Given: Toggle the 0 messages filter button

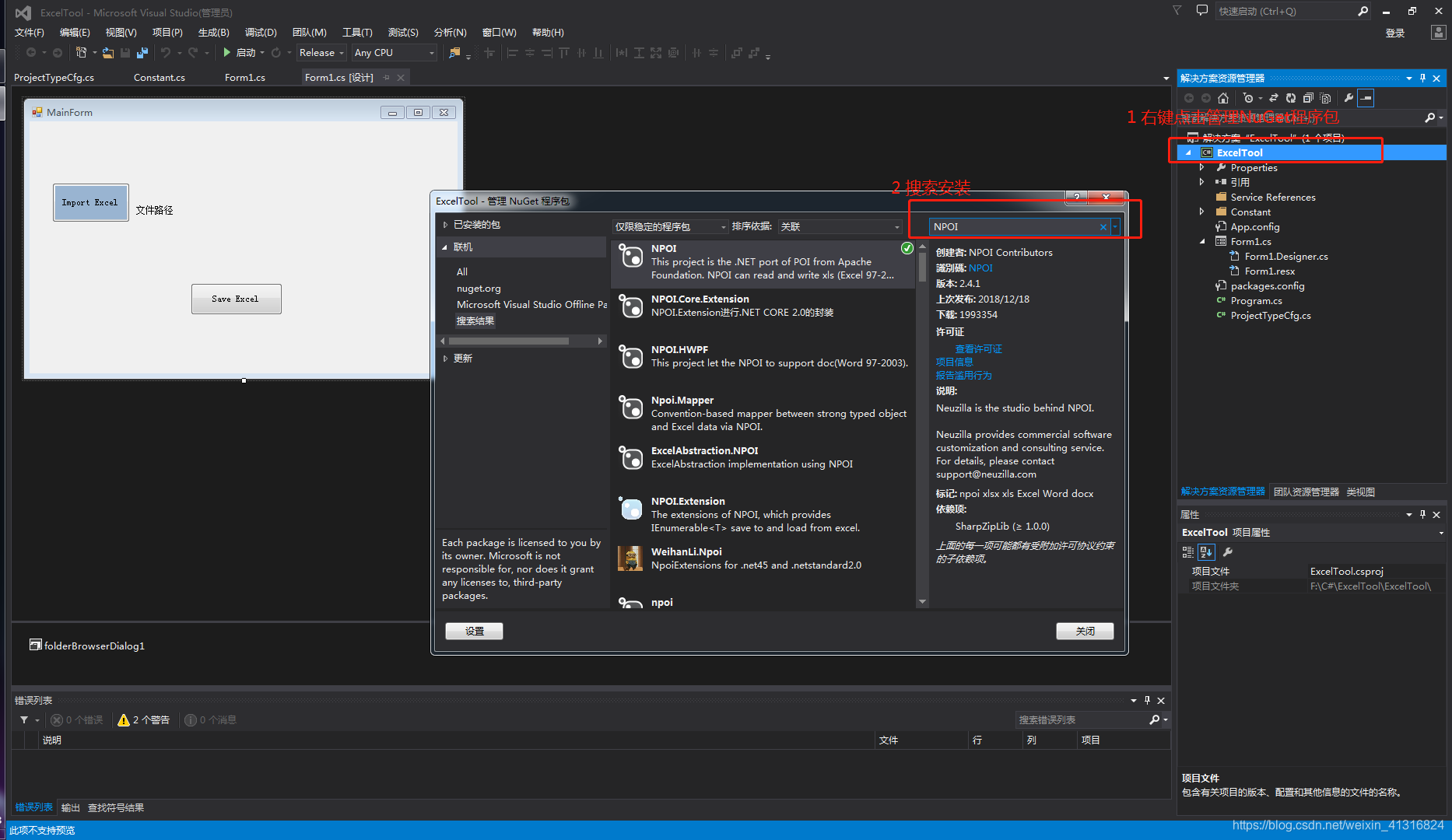Looking at the screenshot, I should click(211, 720).
